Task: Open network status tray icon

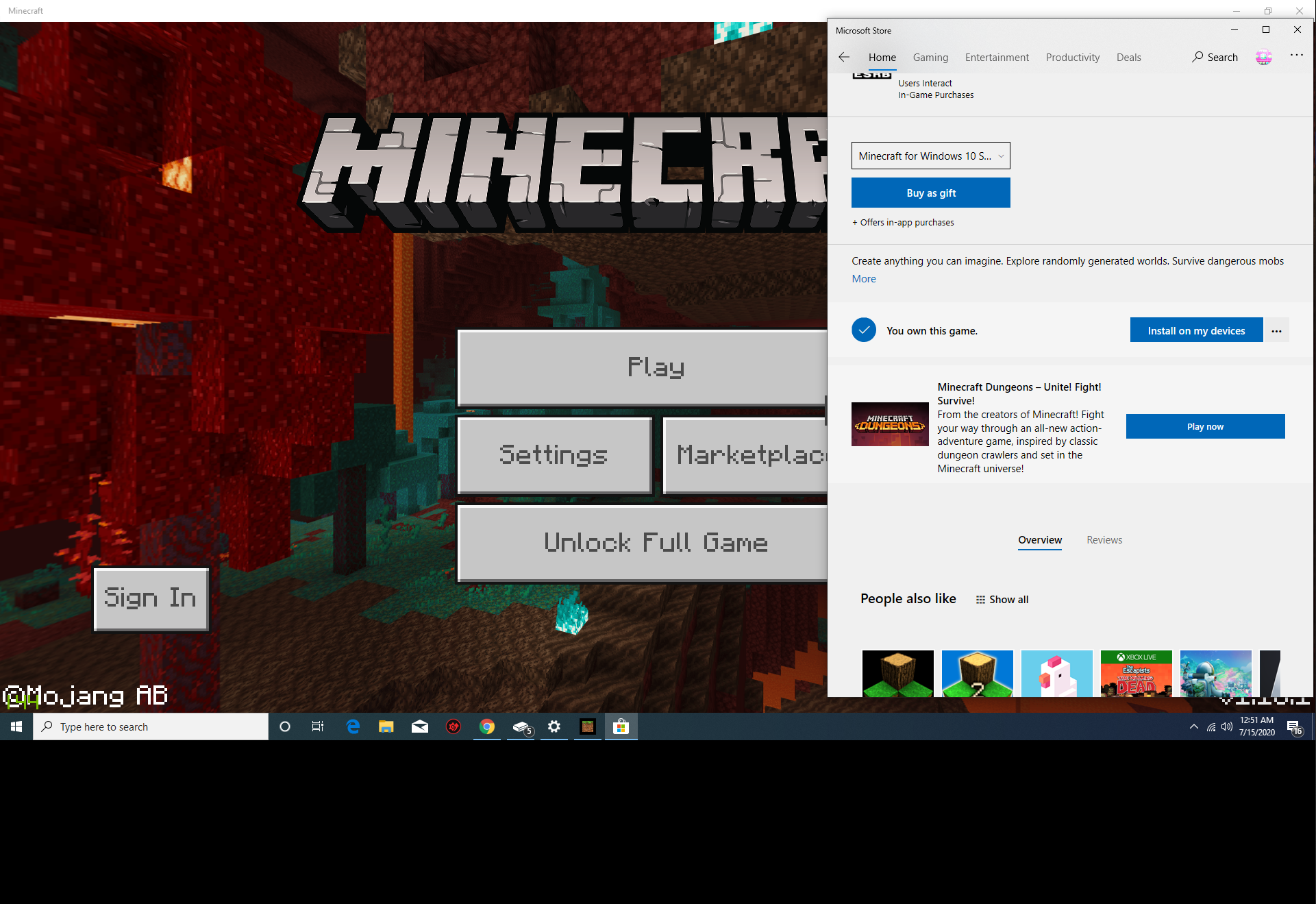Action: [1211, 726]
